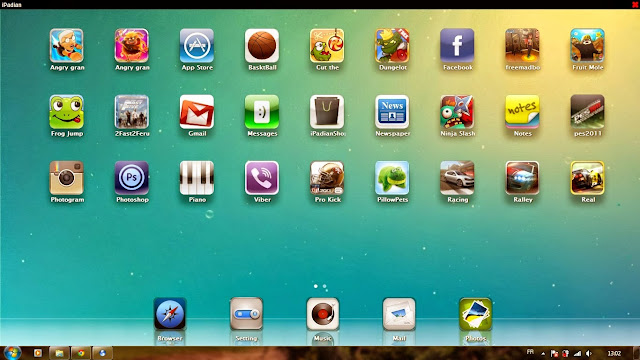Open the 2Fast2Furu app
Screen dimensions: 640x360
point(131,112)
